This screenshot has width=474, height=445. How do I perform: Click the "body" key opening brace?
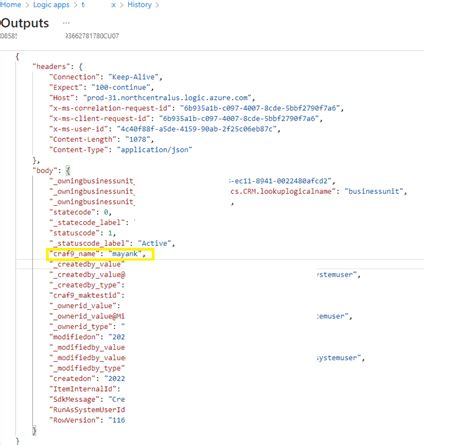click(68, 171)
